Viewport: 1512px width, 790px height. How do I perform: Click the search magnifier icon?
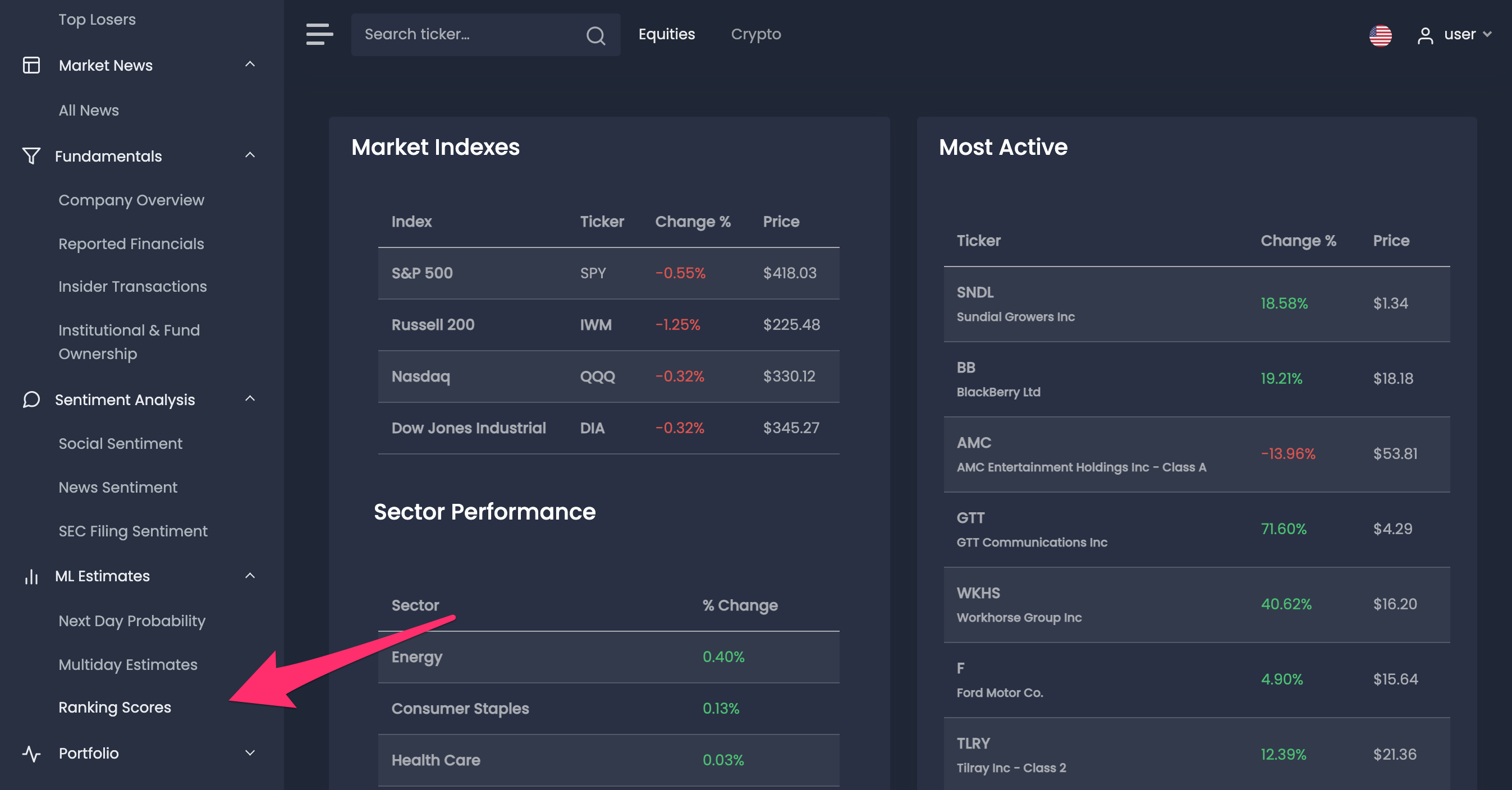[x=595, y=35]
